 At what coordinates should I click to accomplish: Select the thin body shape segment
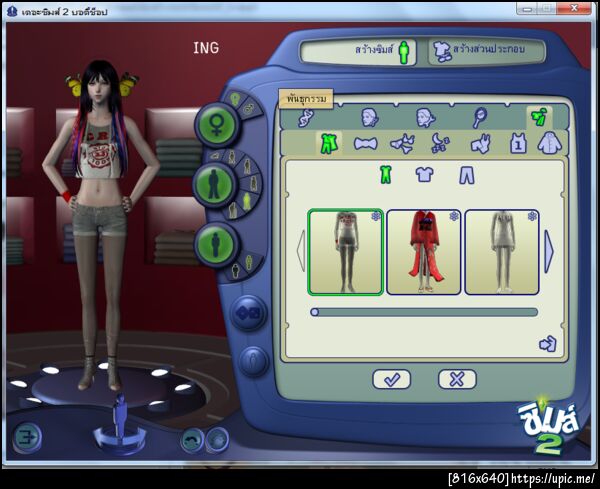(249, 262)
